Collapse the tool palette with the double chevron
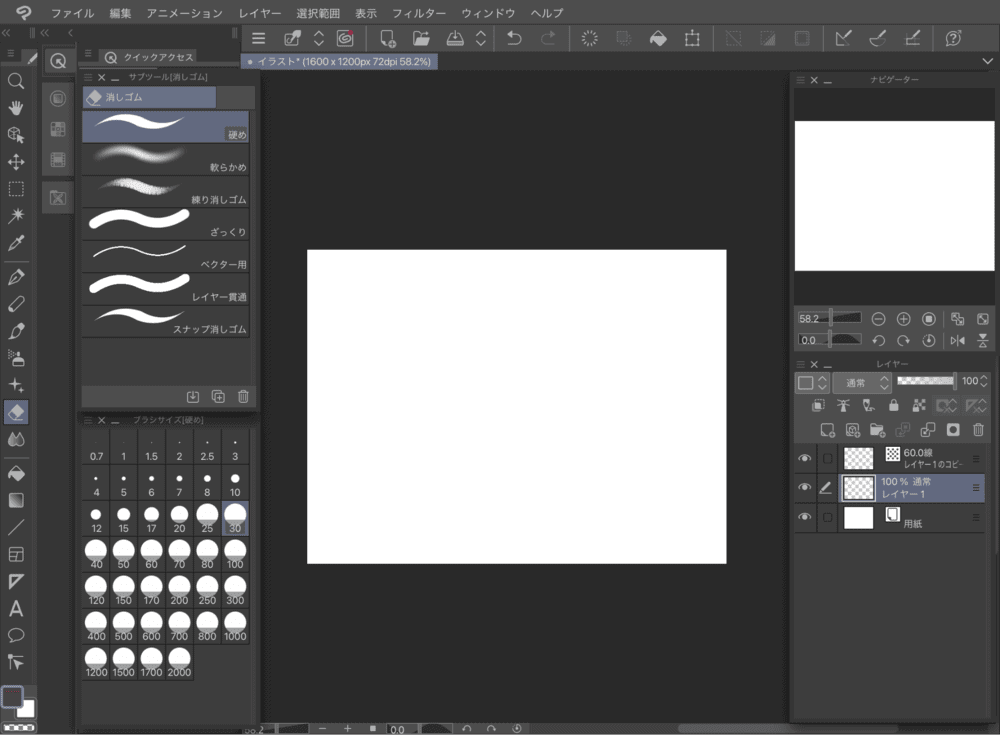 tap(6, 33)
